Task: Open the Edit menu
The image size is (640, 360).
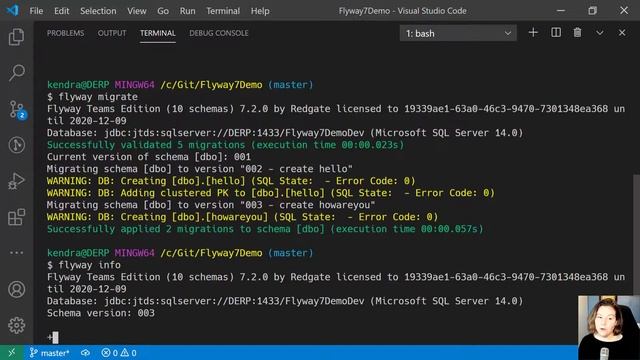Action: click(x=62, y=11)
